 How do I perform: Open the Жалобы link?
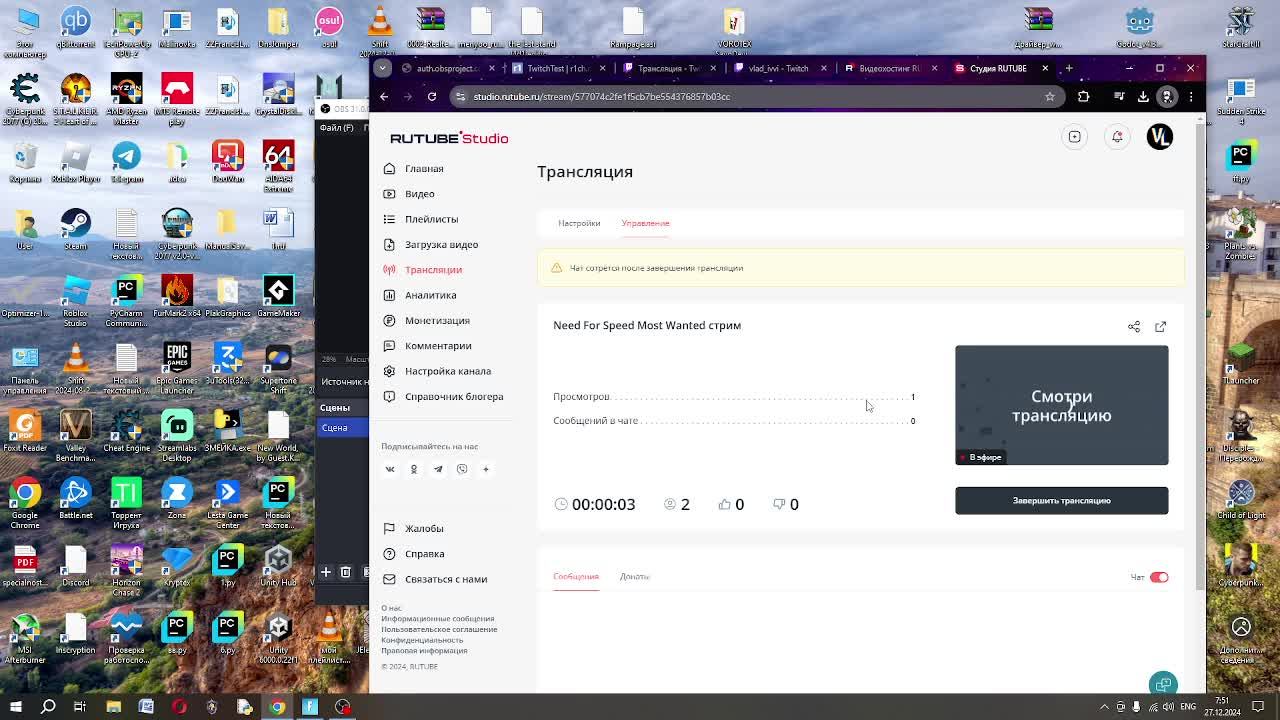tap(424, 529)
